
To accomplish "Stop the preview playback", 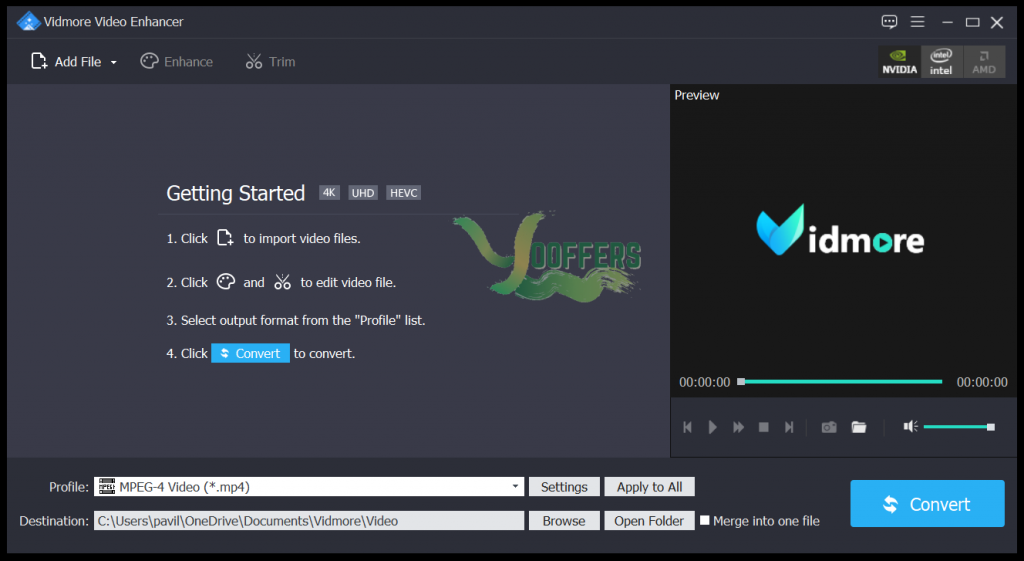I will click(763, 427).
